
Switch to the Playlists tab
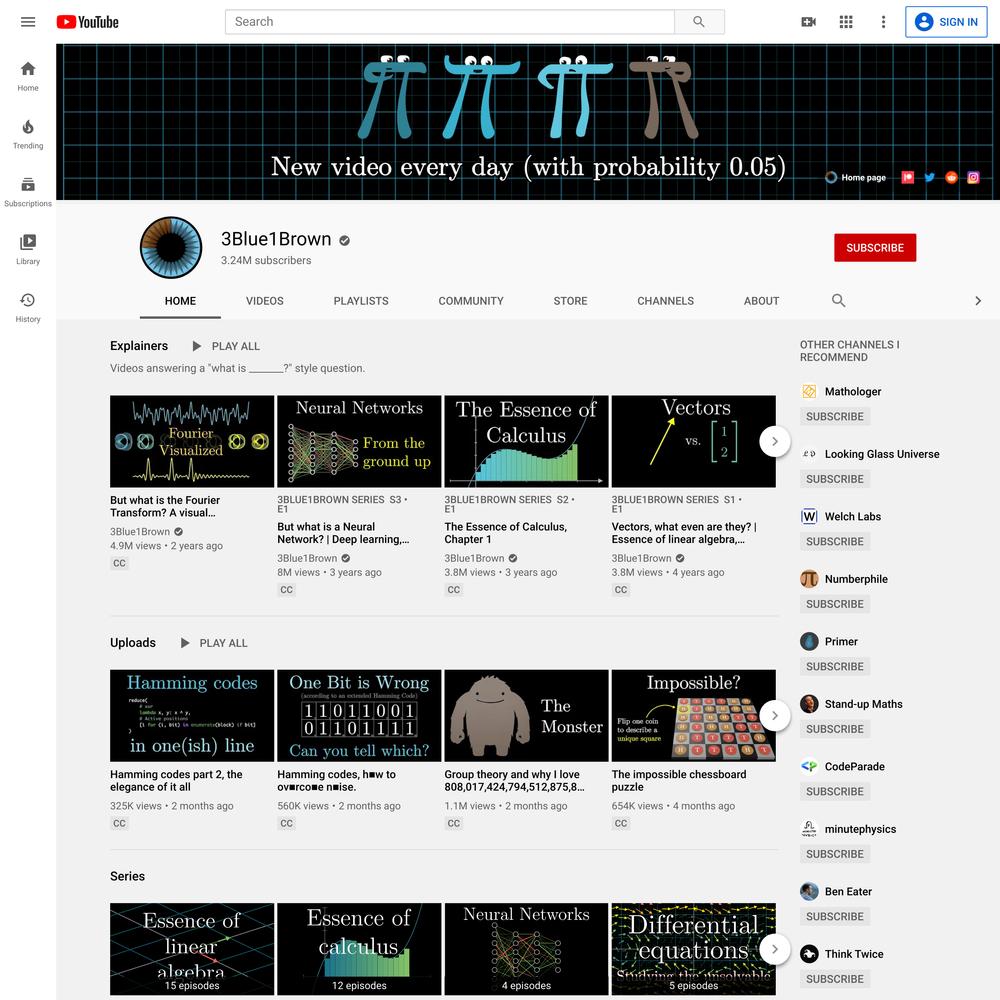click(x=361, y=301)
